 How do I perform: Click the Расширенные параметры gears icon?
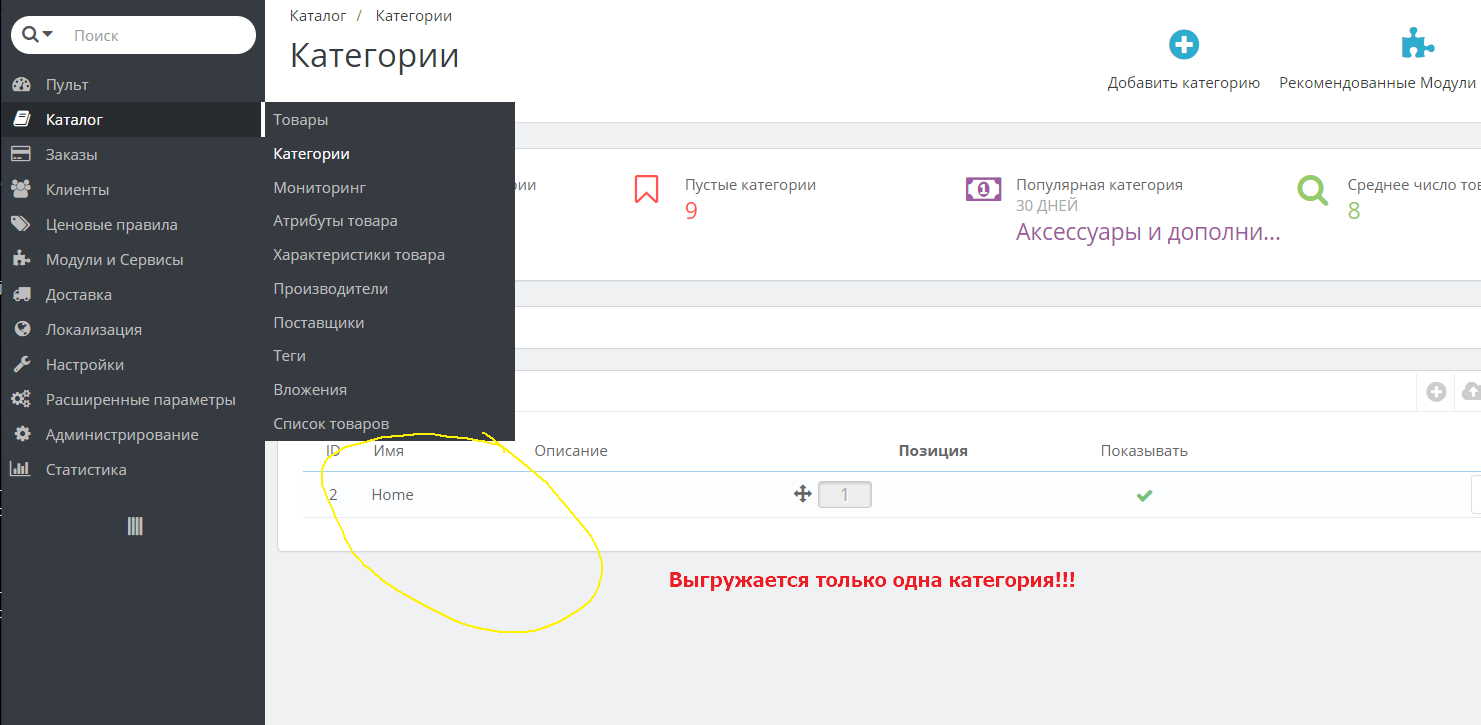[x=21, y=399]
